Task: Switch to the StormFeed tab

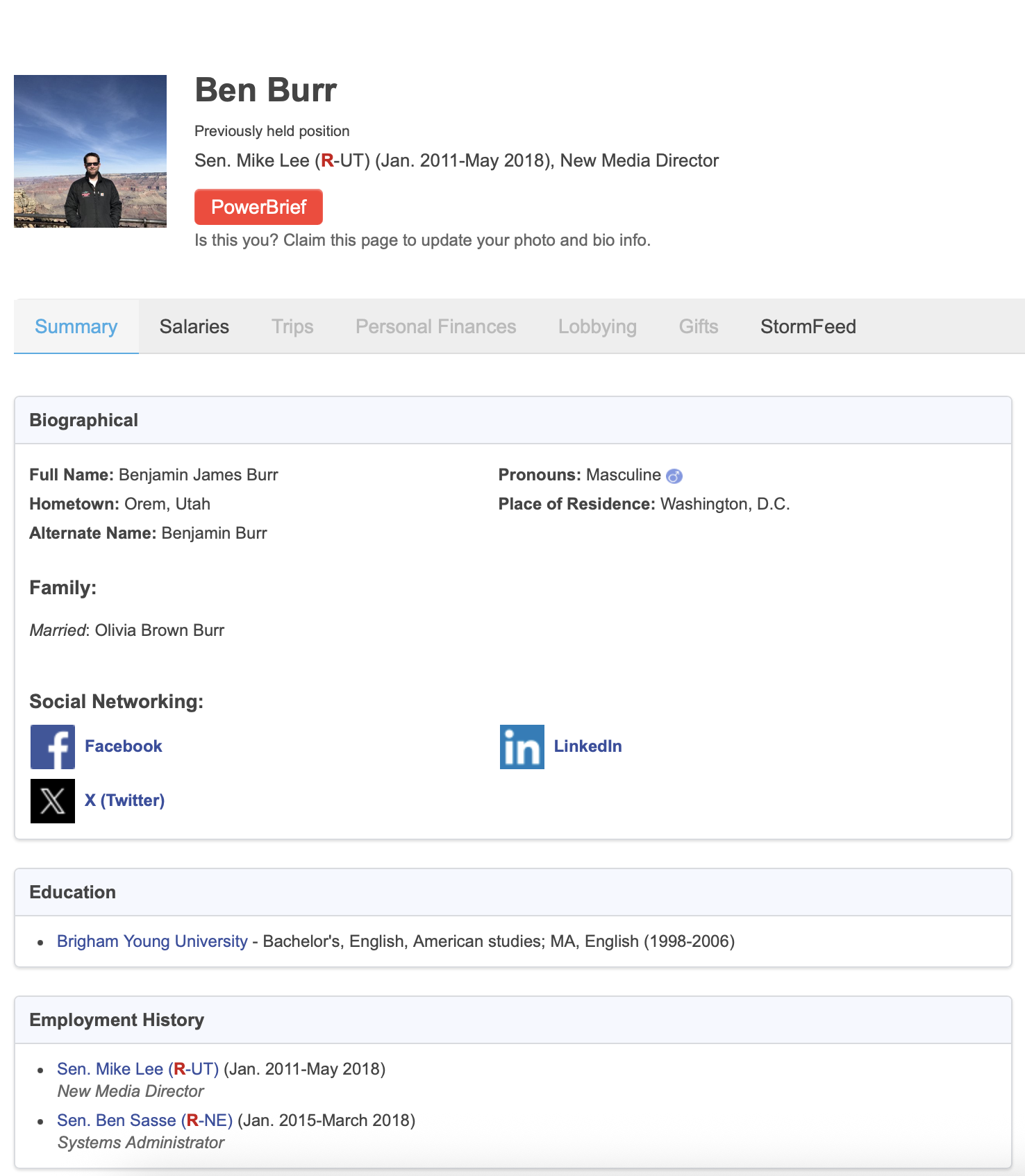Action: [808, 327]
